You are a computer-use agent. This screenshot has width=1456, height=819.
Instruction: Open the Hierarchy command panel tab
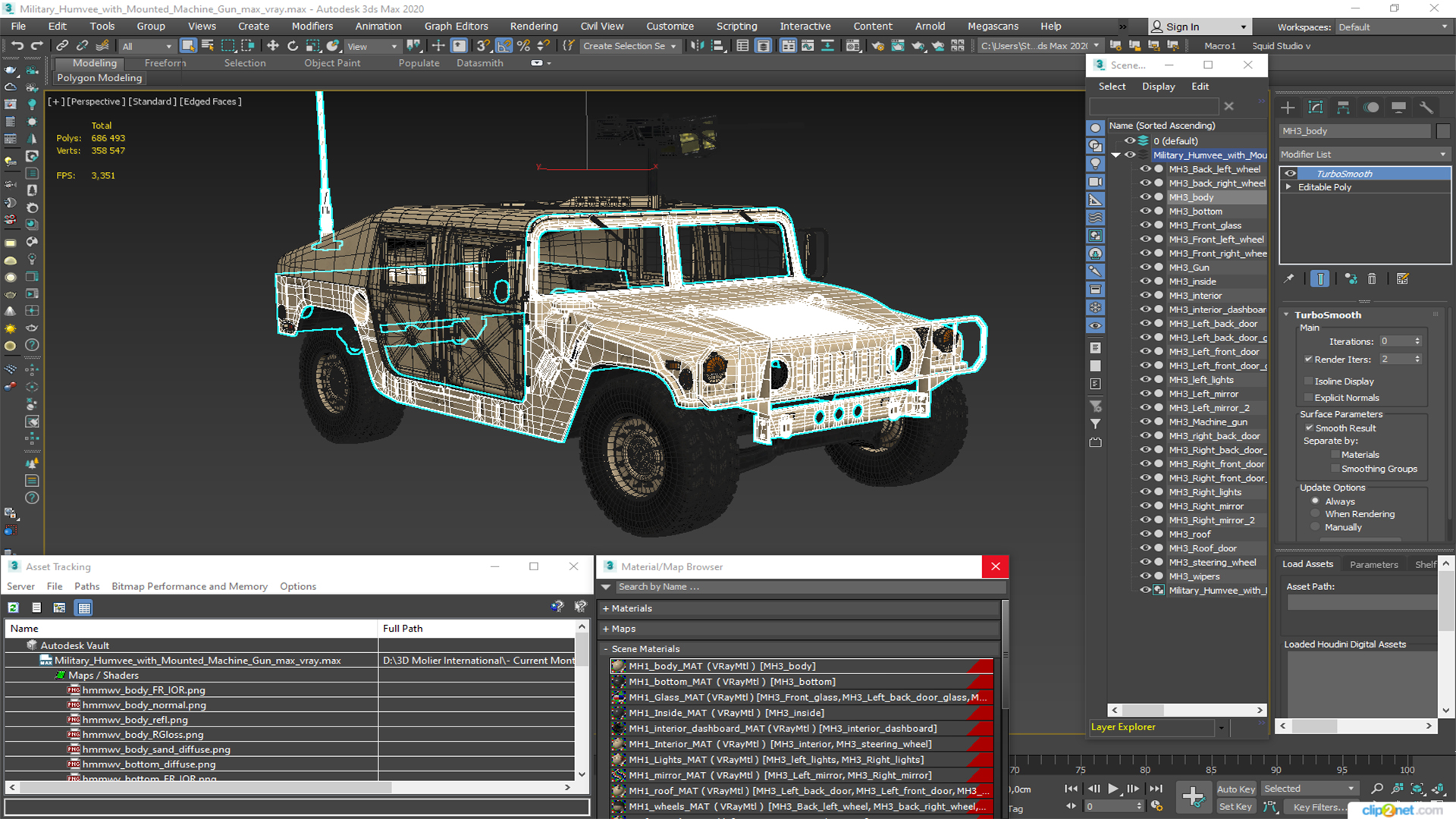click(x=1343, y=108)
